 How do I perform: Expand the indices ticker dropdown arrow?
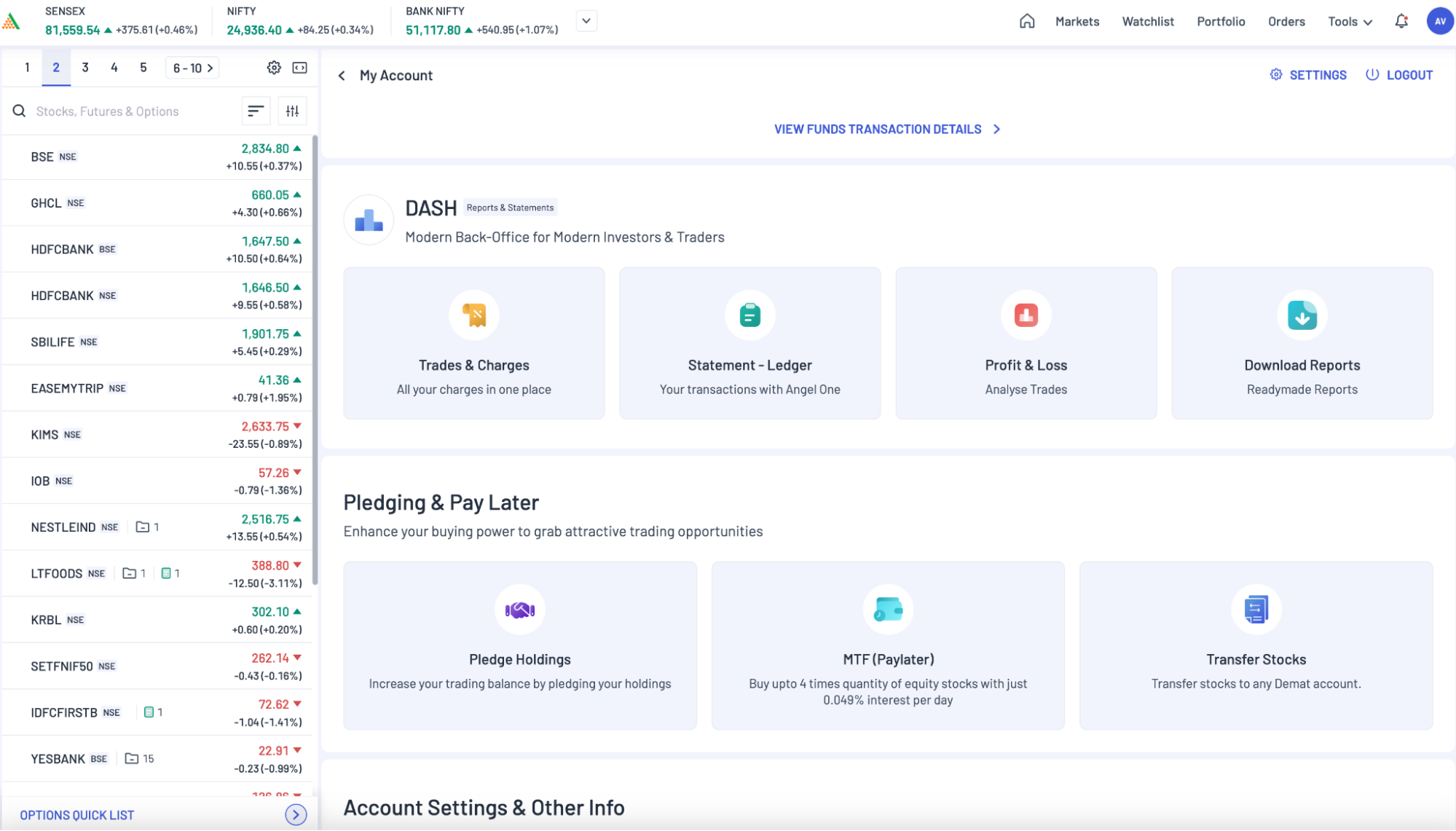586,20
